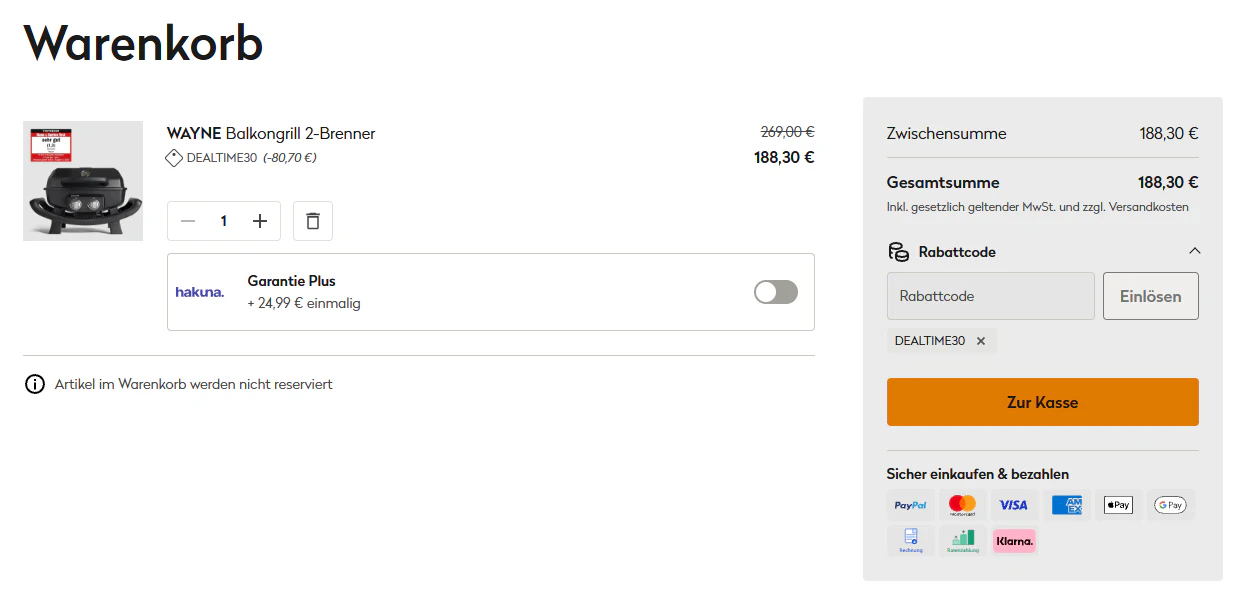The height and width of the screenshot is (597, 1241).
Task: Click the Einlösen button
Action: 1151,296
